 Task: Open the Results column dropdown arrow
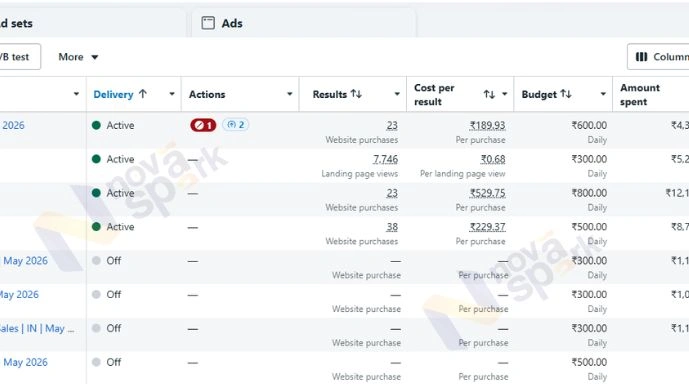(397, 94)
